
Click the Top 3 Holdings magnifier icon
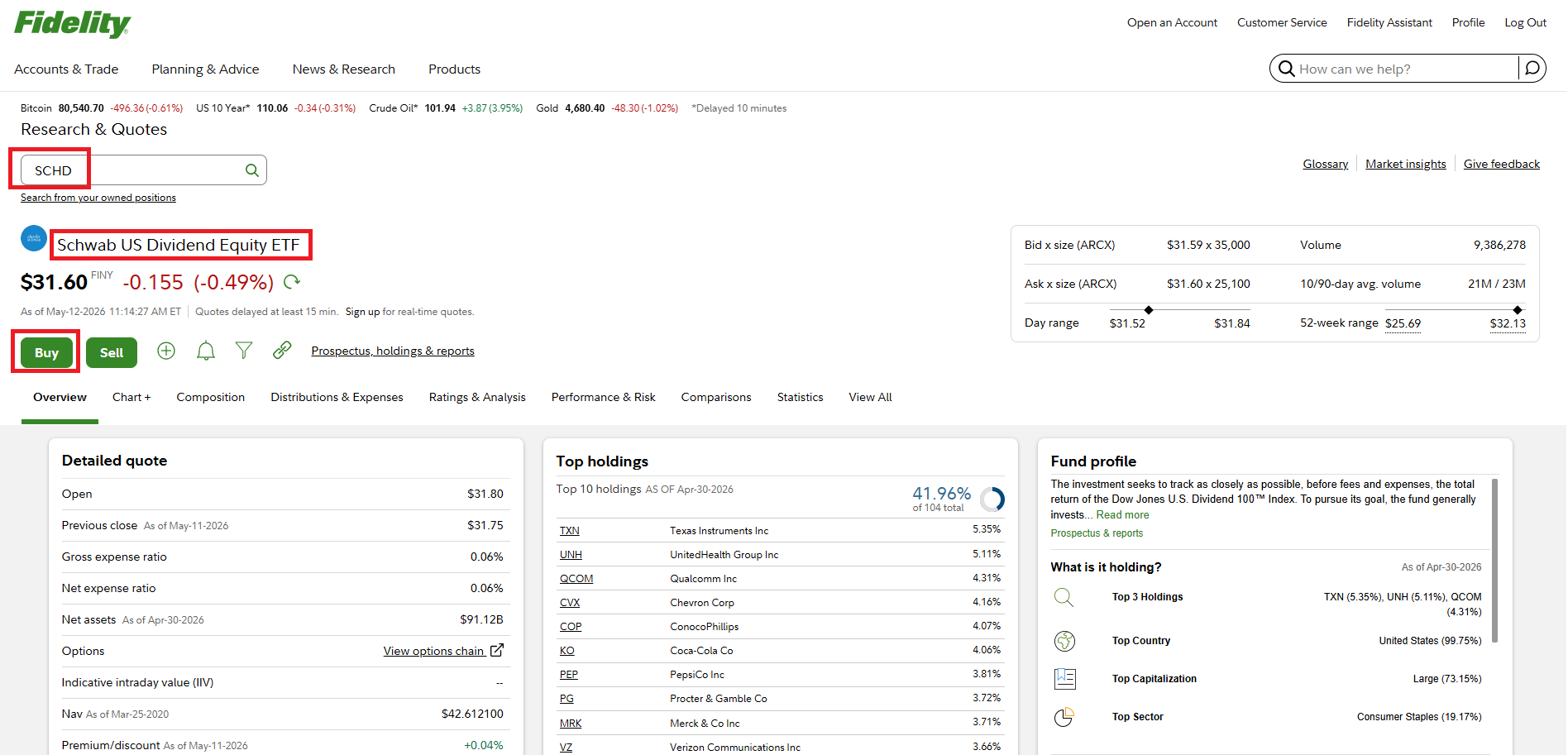[1064, 597]
